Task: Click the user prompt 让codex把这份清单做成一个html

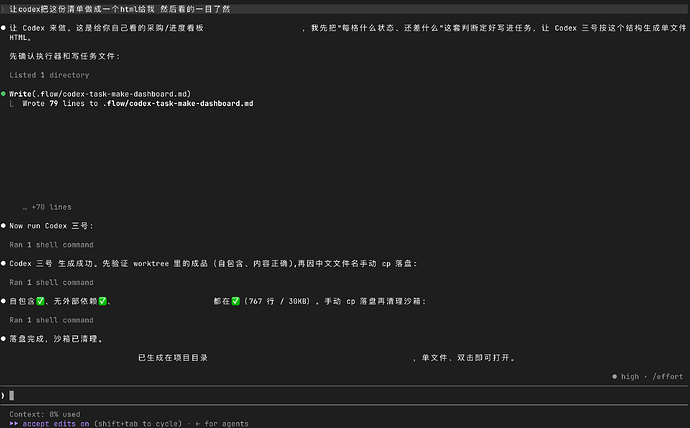Action: [120, 9]
